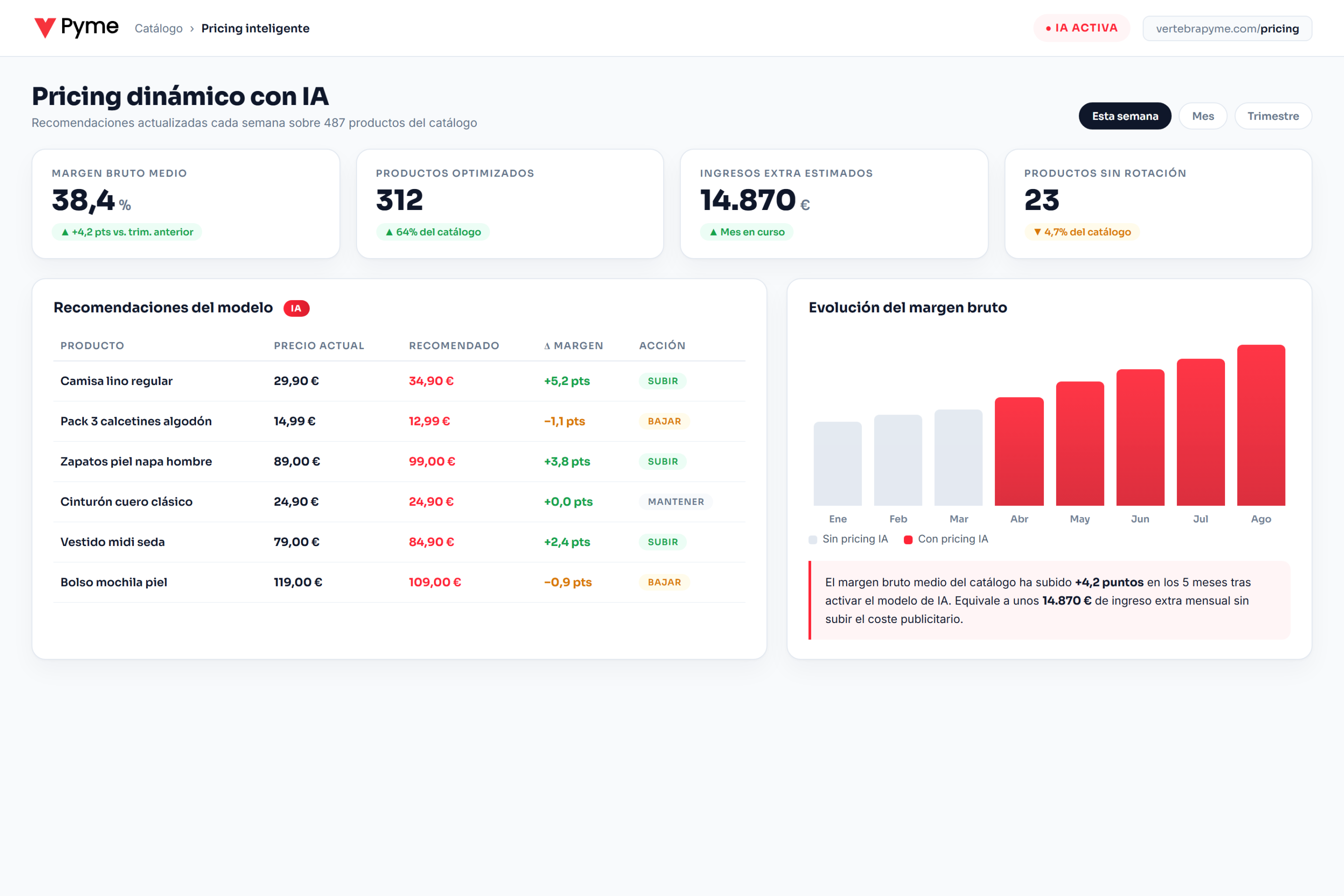Click the ACCIÓN column header
The height and width of the screenshot is (896, 1344).
662,346
